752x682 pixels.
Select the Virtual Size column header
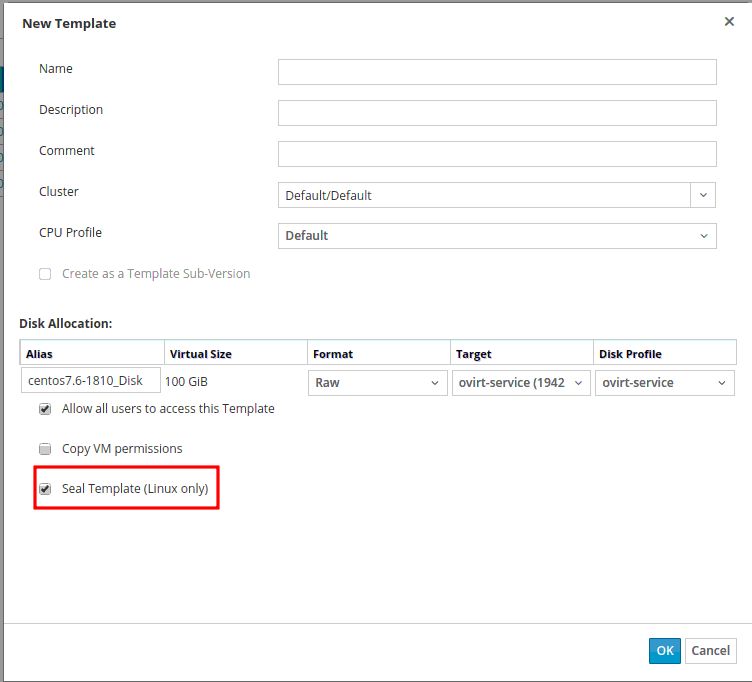point(235,353)
